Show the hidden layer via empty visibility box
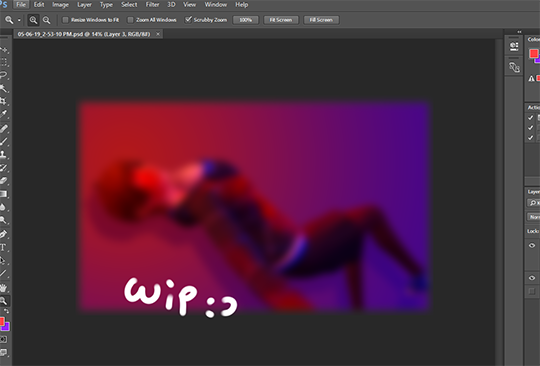This screenshot has height=366, width=540. (532, 291)
